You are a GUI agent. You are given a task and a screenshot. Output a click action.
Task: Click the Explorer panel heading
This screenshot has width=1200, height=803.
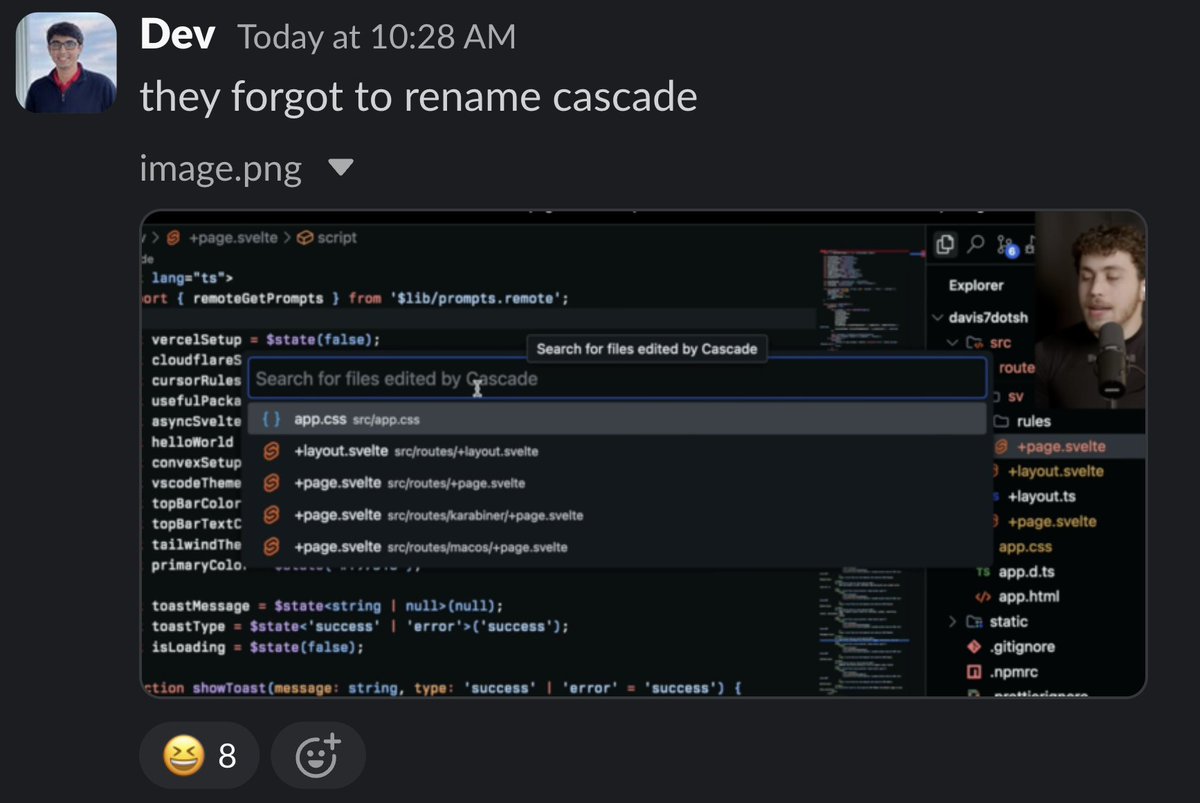[976, 285]
